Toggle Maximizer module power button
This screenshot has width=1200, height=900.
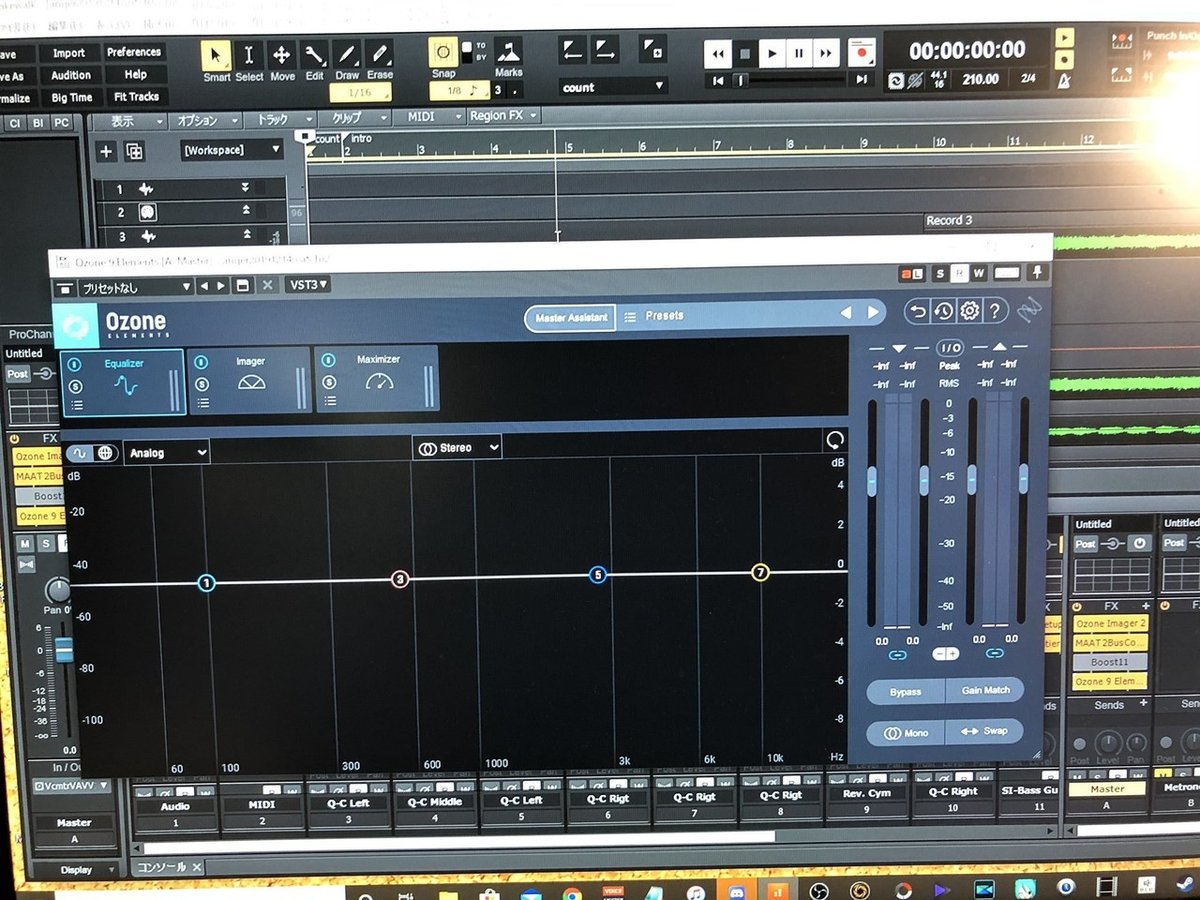point(330,361)
